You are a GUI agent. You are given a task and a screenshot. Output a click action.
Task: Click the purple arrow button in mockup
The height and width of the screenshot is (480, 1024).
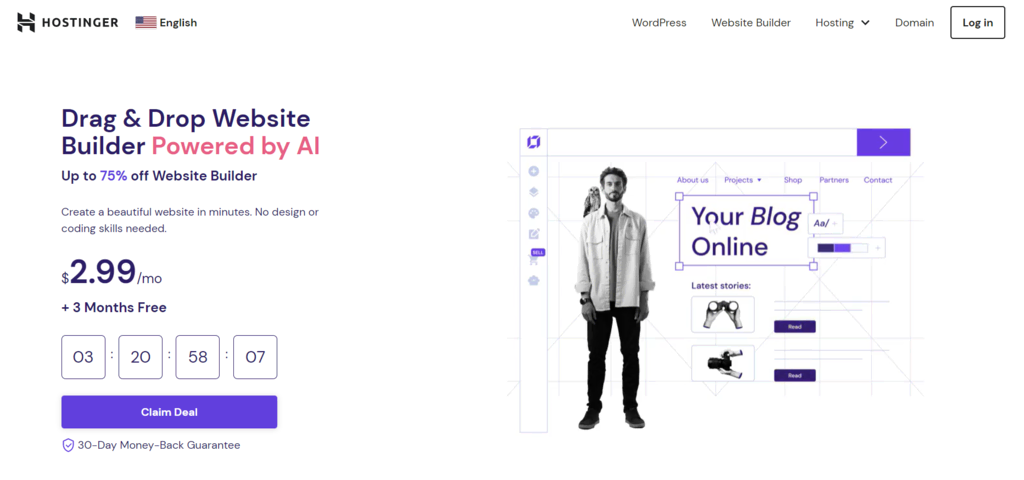883,142
